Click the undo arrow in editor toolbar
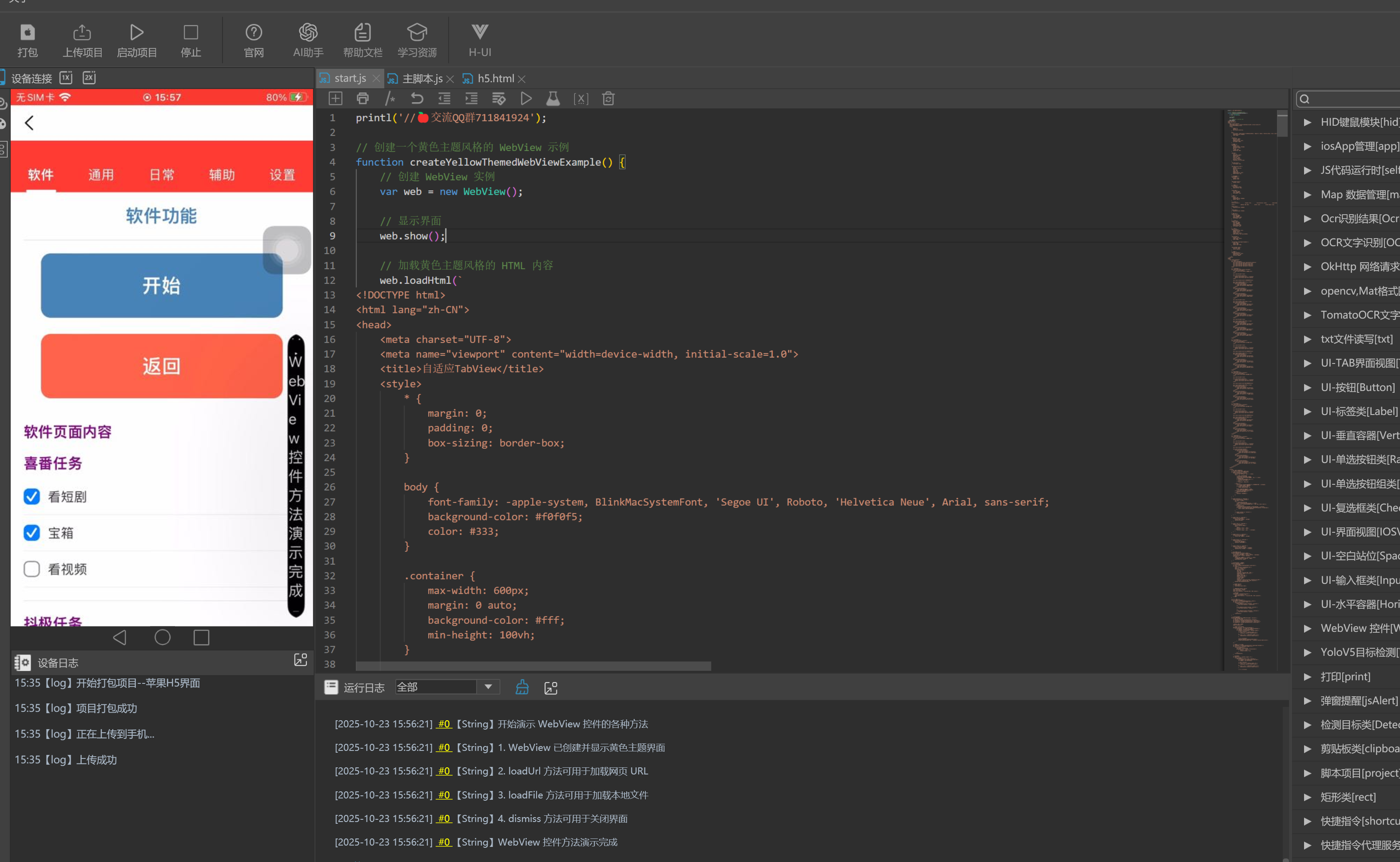Viewport: 1400px width, 862px height. [417, 99]
